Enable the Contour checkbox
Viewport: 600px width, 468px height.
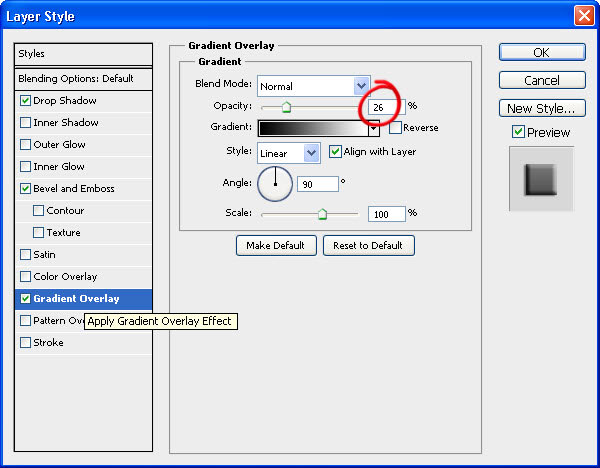point(38,210)
